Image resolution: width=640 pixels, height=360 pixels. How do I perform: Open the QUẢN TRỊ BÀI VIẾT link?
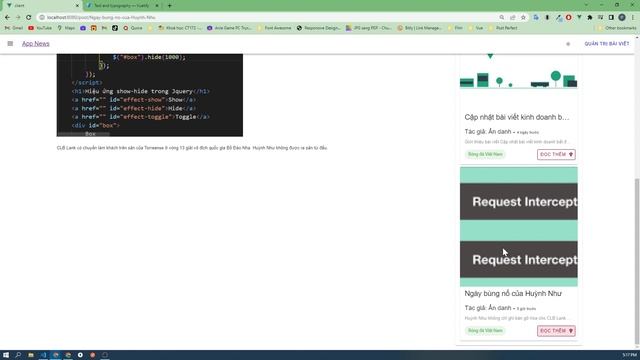[607, 44]
